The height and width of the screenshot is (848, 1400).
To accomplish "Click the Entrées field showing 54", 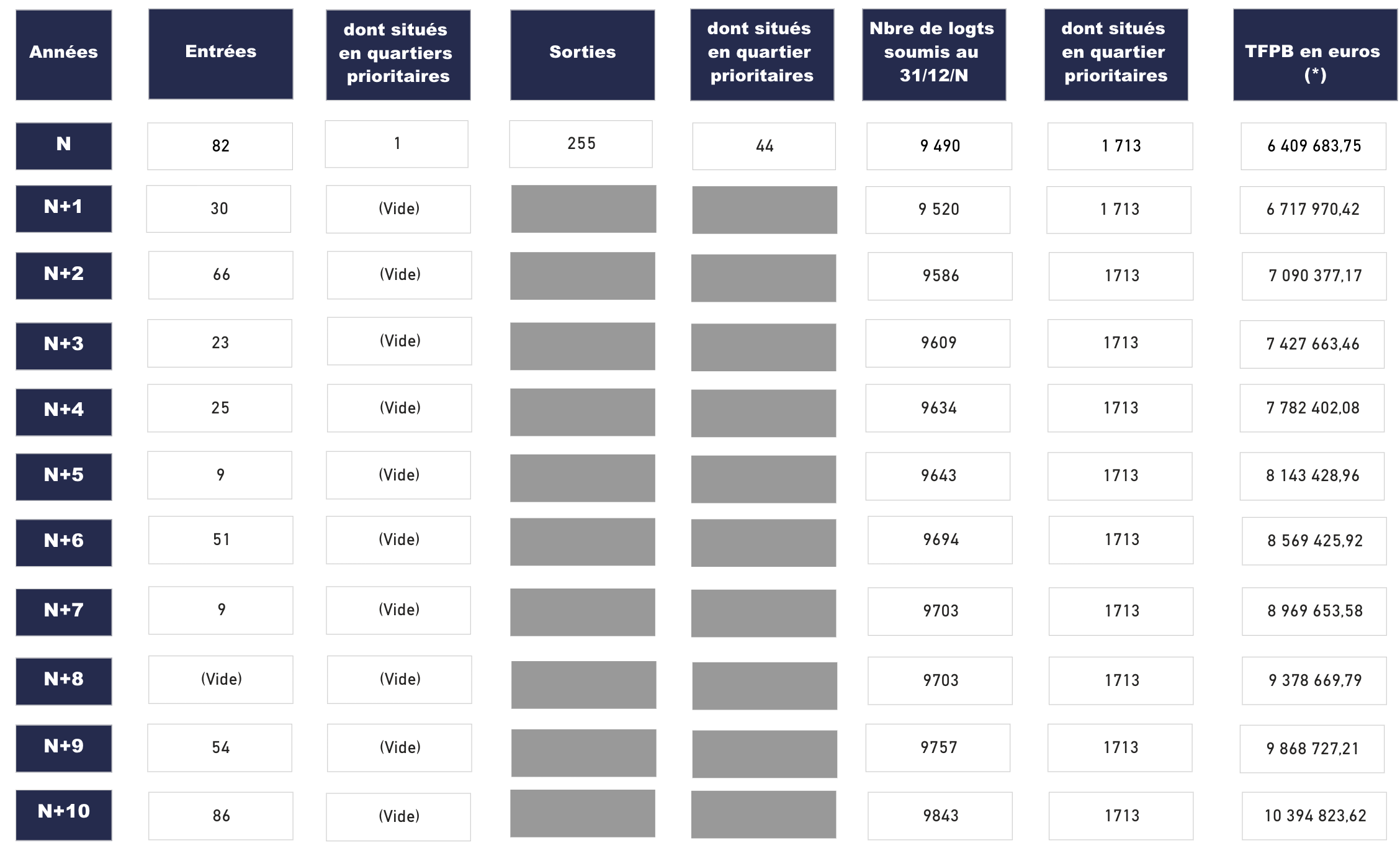I will pos(220,747).
